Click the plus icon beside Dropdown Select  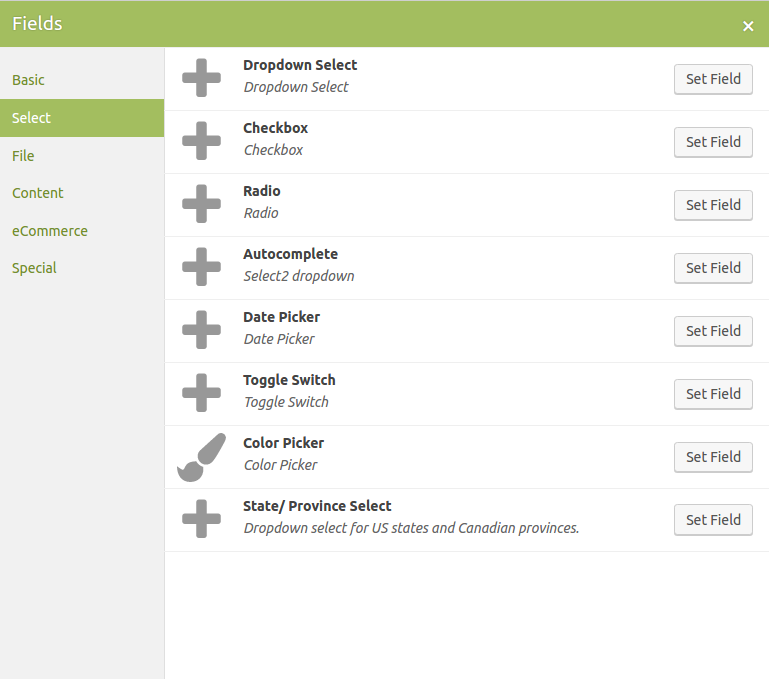tap(201, 78)
